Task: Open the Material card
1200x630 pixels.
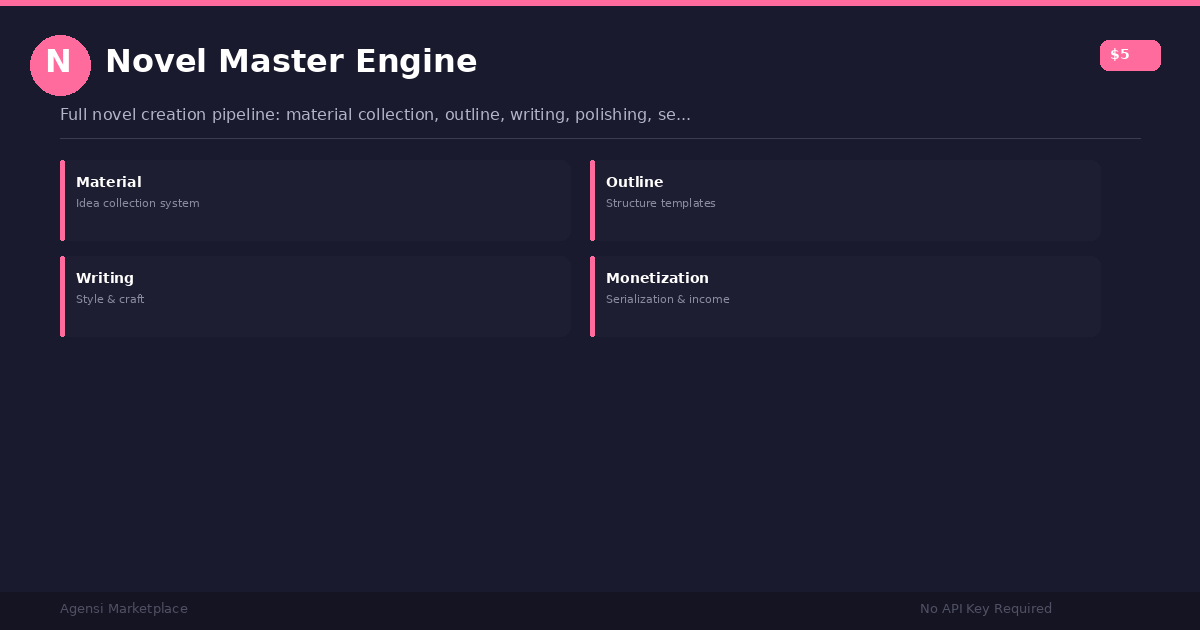Action: (x=315, y=200)
